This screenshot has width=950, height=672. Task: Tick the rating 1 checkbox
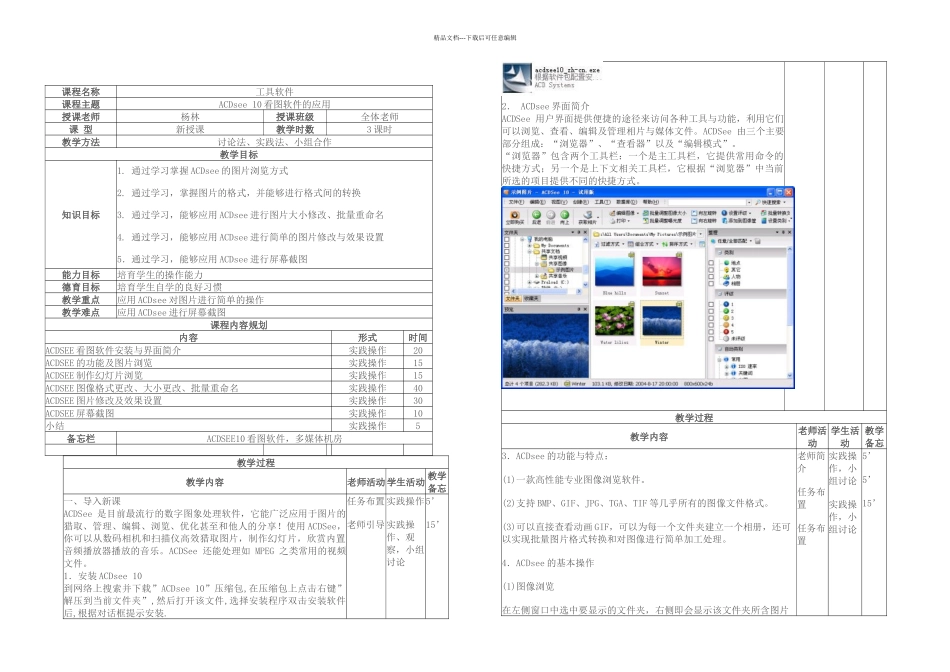[711, 304]
